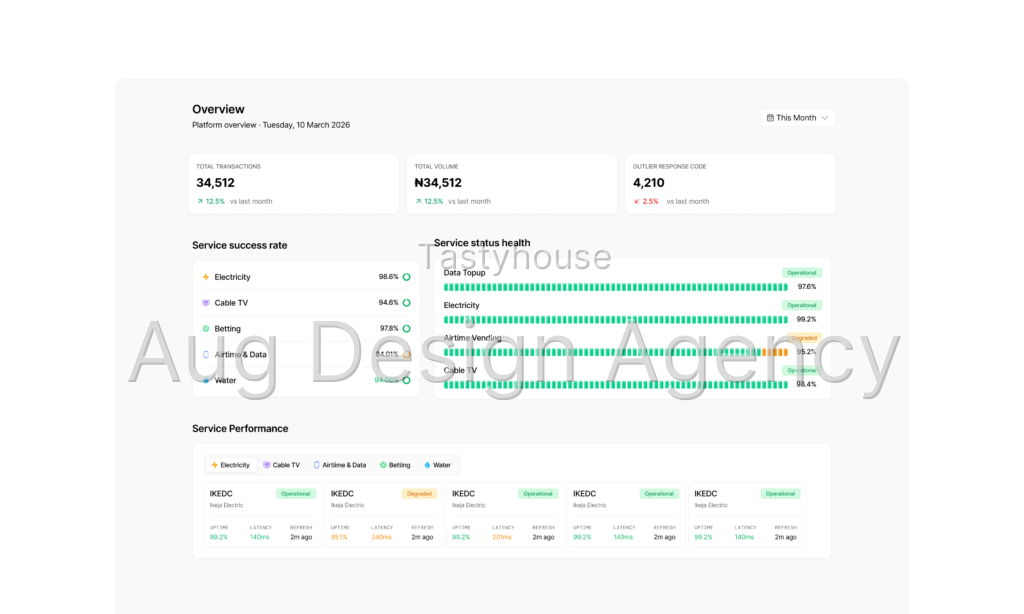The image size is (1024, 614).
Task: Click the date text Tuesday, 10 March 2026
Action: click(x=306, y=125)
